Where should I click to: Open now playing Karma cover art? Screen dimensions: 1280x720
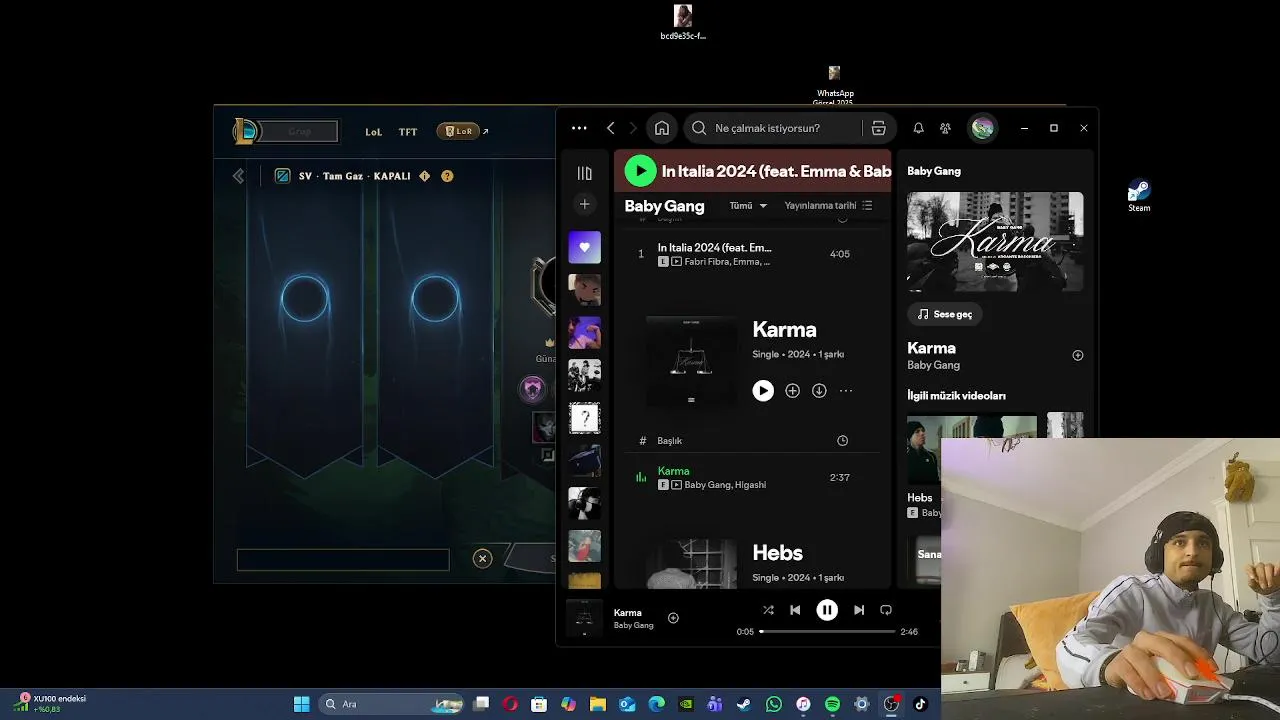coord(584,618)
